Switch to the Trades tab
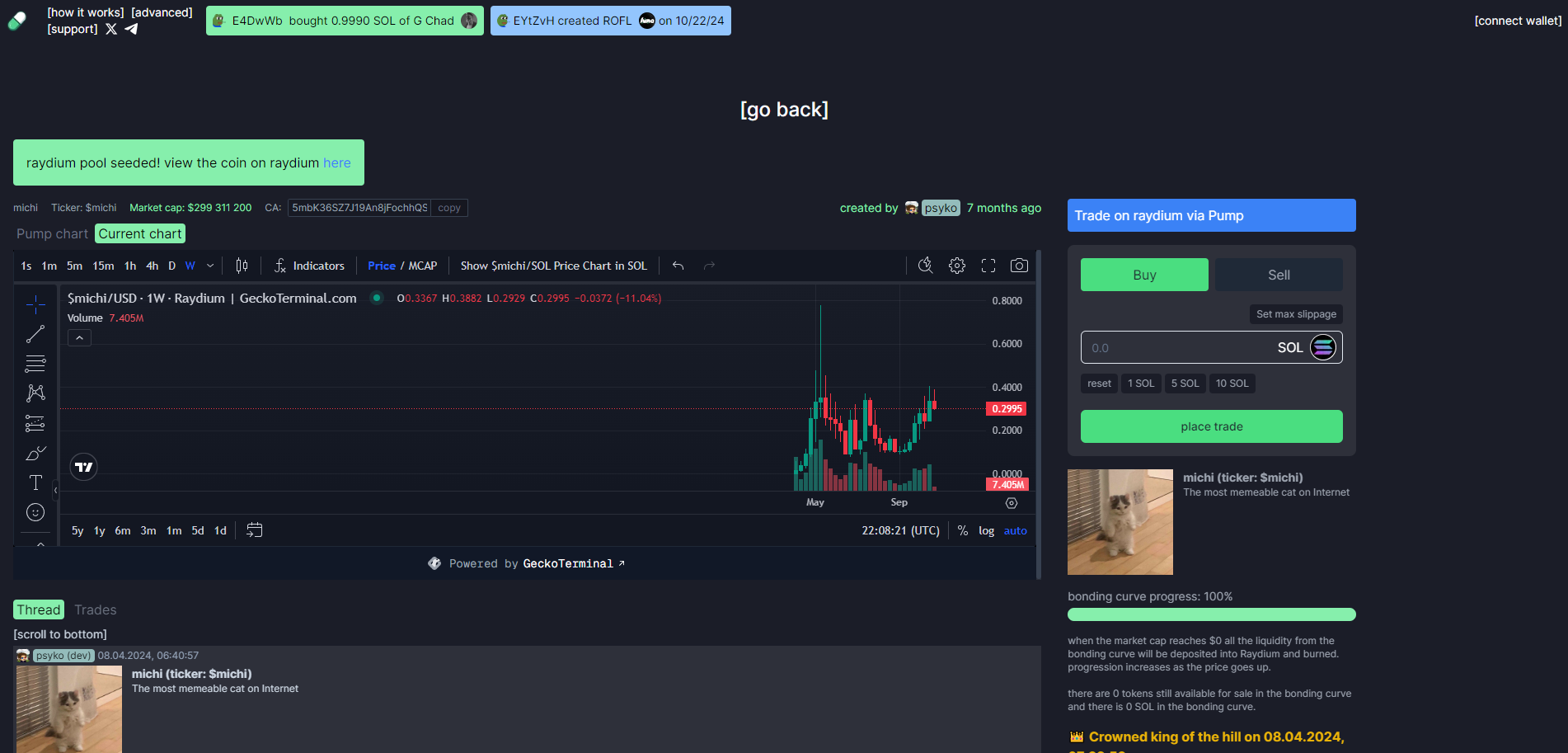The width and height of the screenshot is (1568, 753). coord(95,609)
